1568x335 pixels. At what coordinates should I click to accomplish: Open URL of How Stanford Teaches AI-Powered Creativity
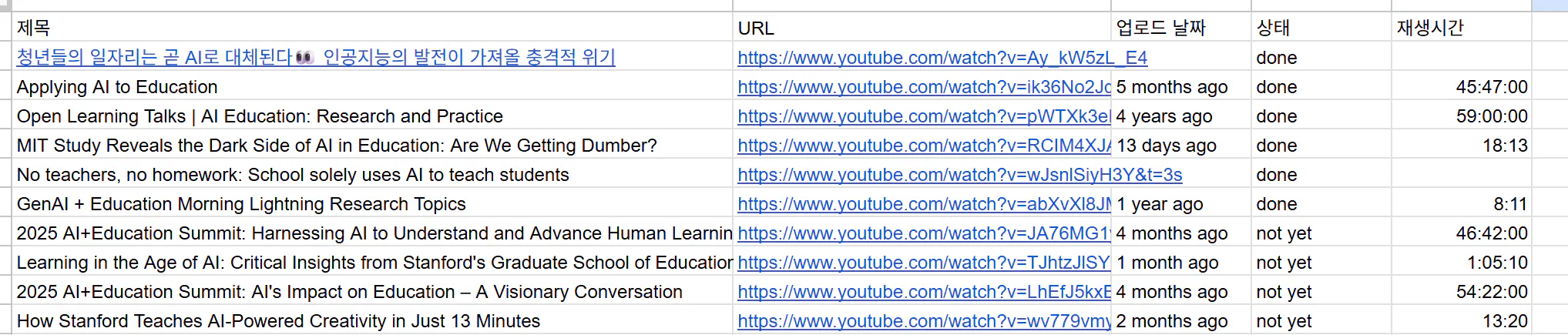(x=923, y=321)
